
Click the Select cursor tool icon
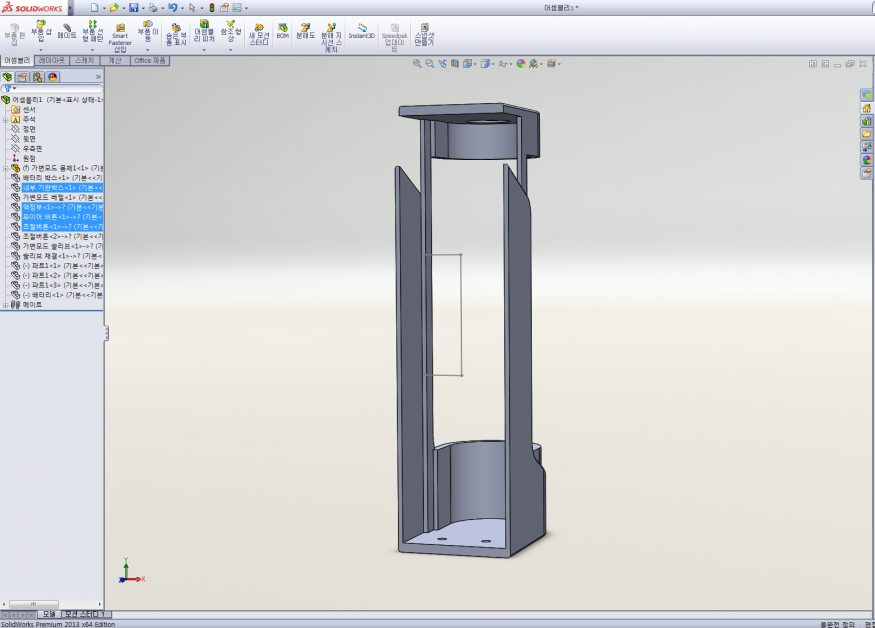pos(193,8)
